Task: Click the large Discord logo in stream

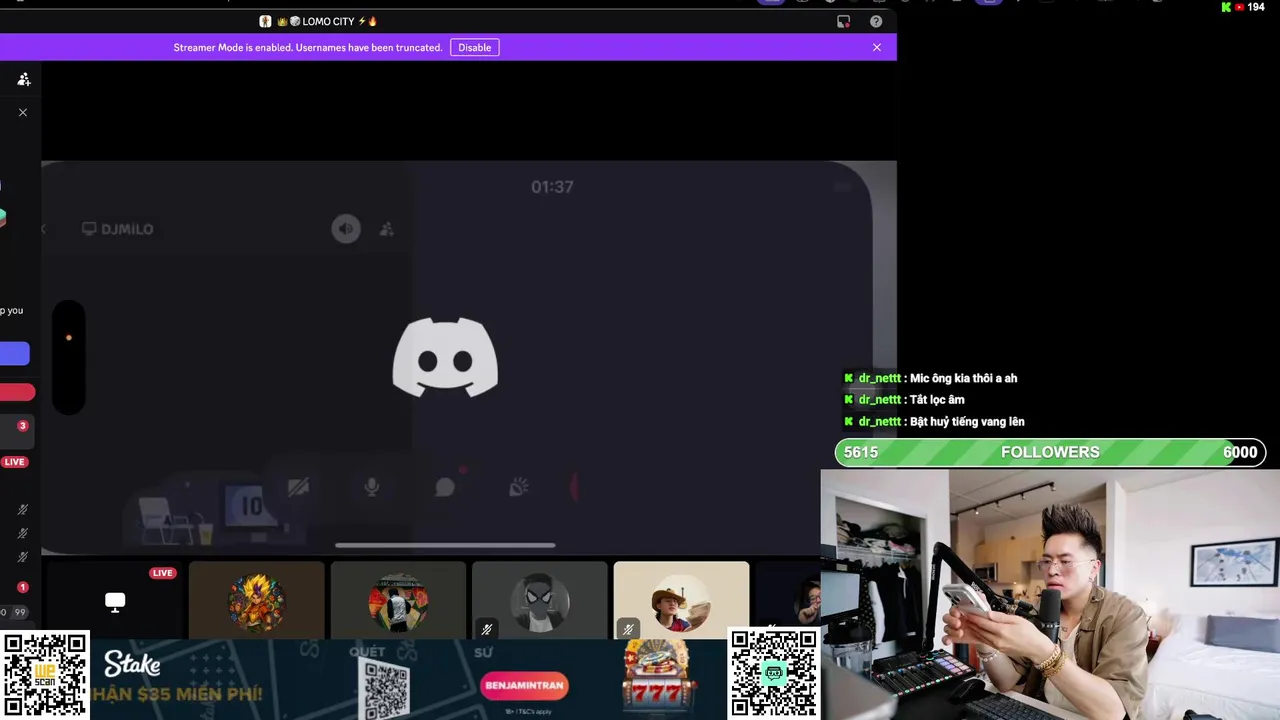Action: (445, 357)
